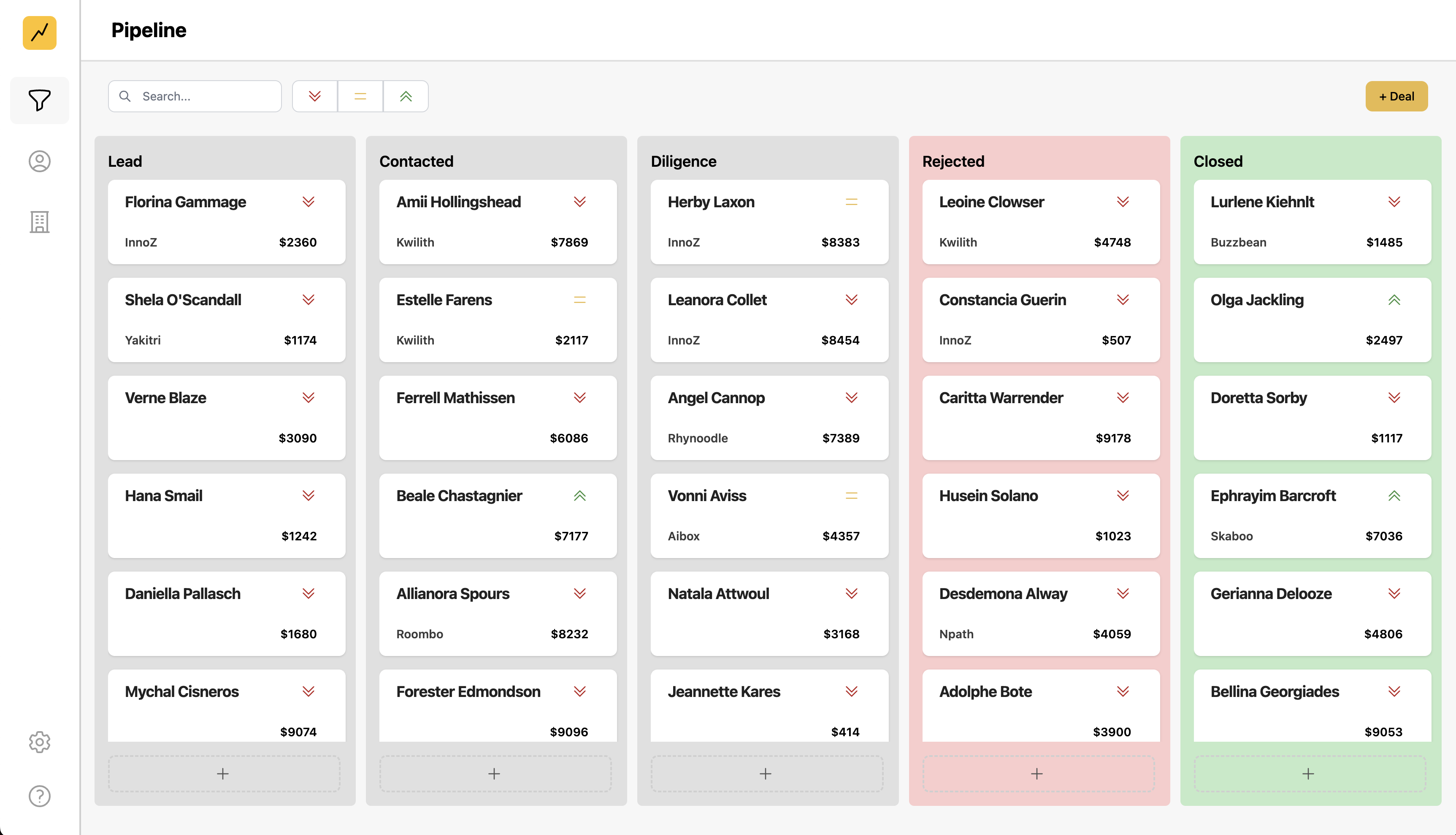Click high priority icon on Beale Chastagnier card

(x=579, y=496)
